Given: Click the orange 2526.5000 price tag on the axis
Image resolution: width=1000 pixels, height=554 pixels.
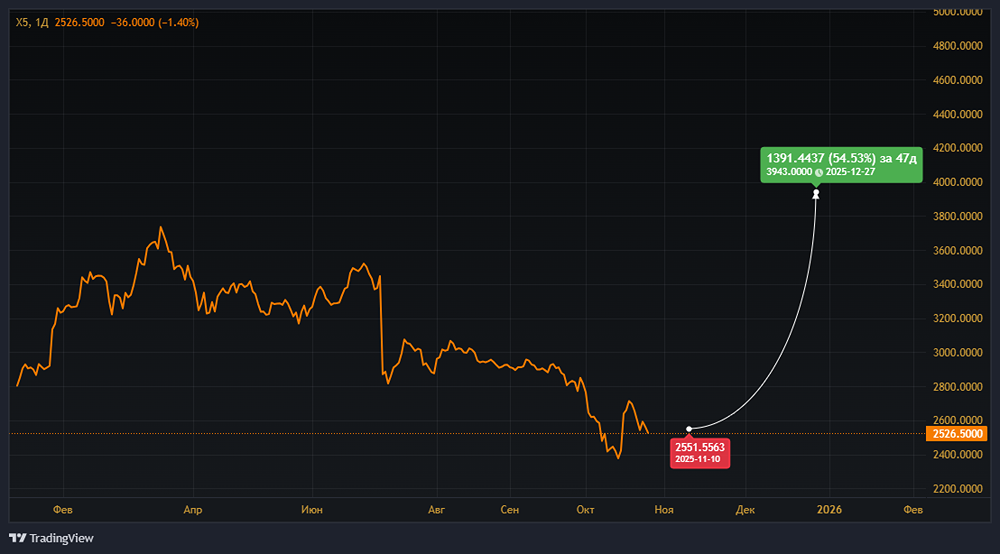Looking at the screenshot, I should point(958,434).
